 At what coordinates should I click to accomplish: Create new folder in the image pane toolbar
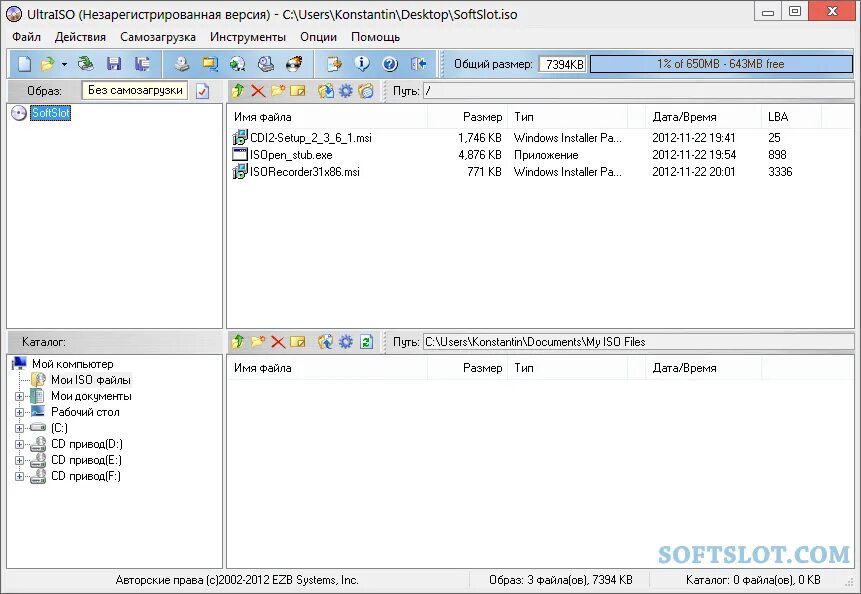(278, 91)
